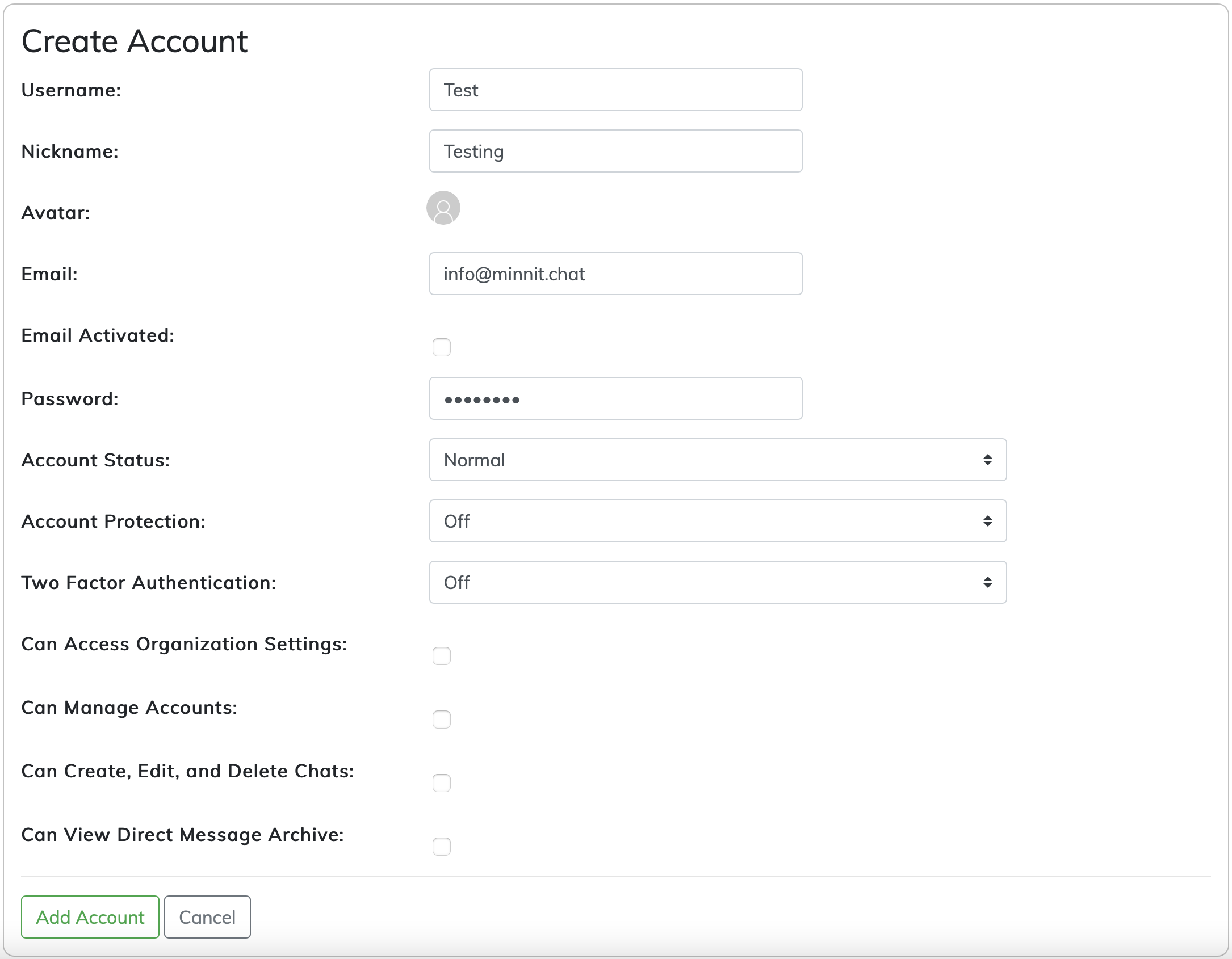Click the Email input field

coord(615,273)
